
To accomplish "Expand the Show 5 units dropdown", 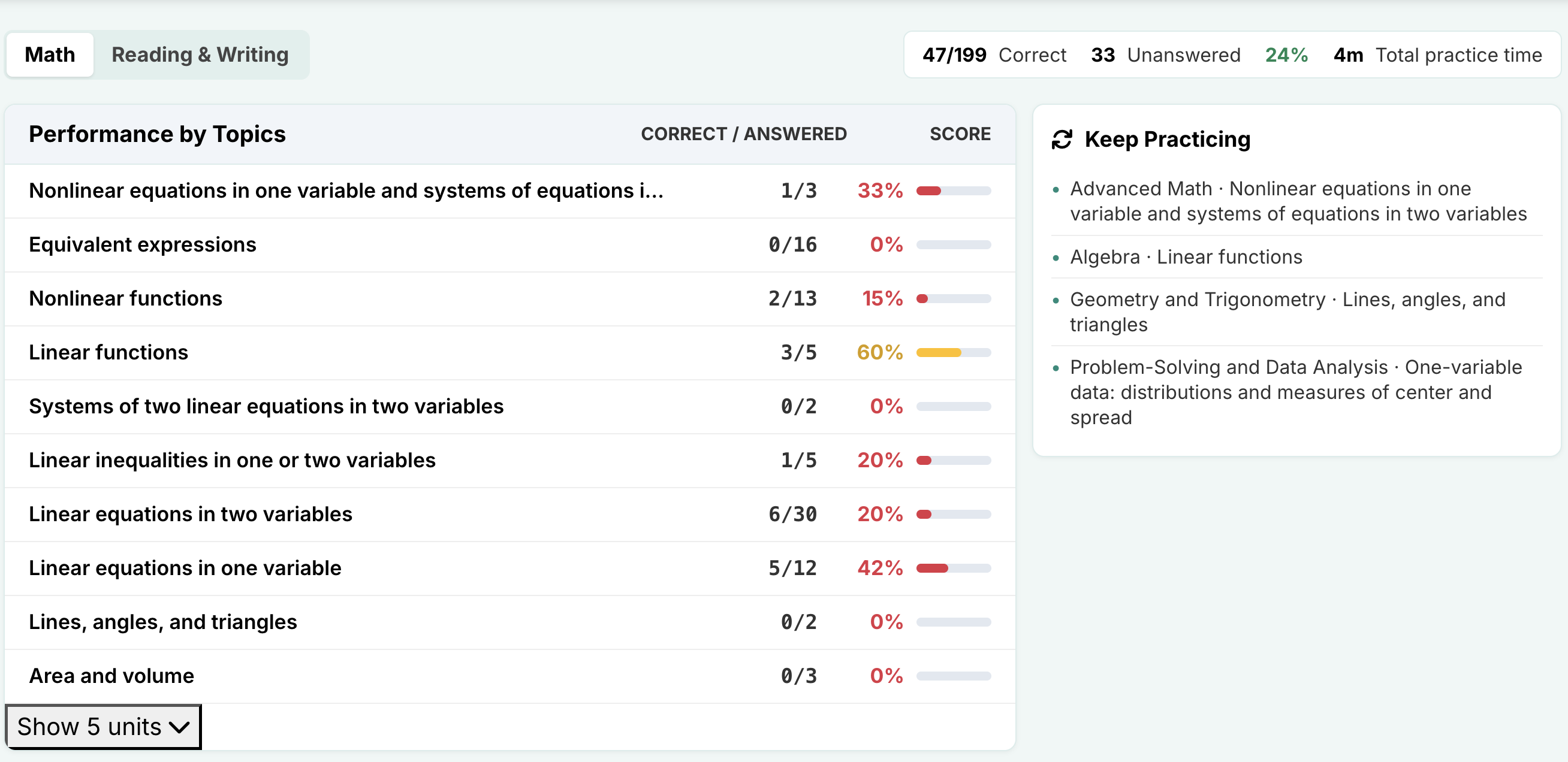I will (x=102, y=726).
